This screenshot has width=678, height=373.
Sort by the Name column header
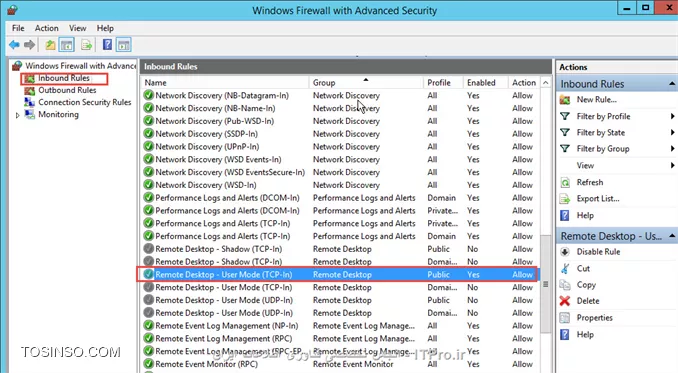pos(224,82)
